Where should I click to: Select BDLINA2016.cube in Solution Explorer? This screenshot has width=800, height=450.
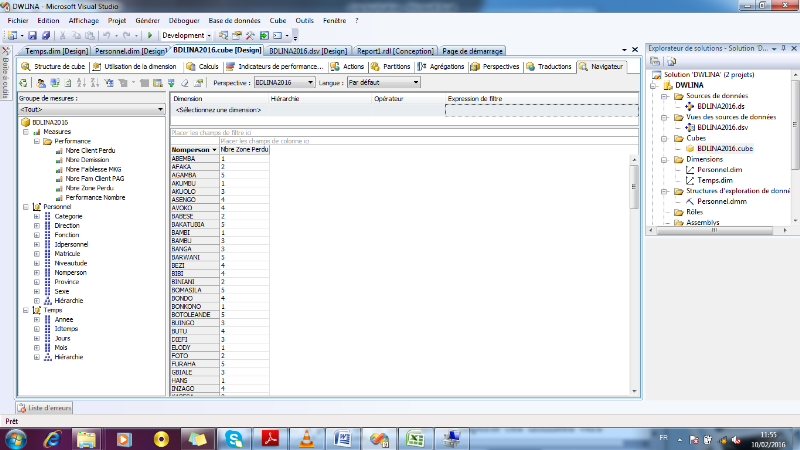[725, 148]
